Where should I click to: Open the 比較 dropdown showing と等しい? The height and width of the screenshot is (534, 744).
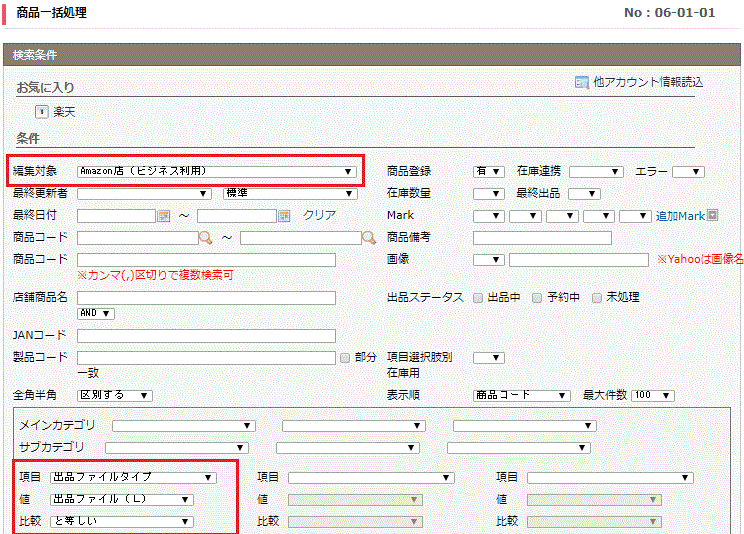tap(121, 522)
